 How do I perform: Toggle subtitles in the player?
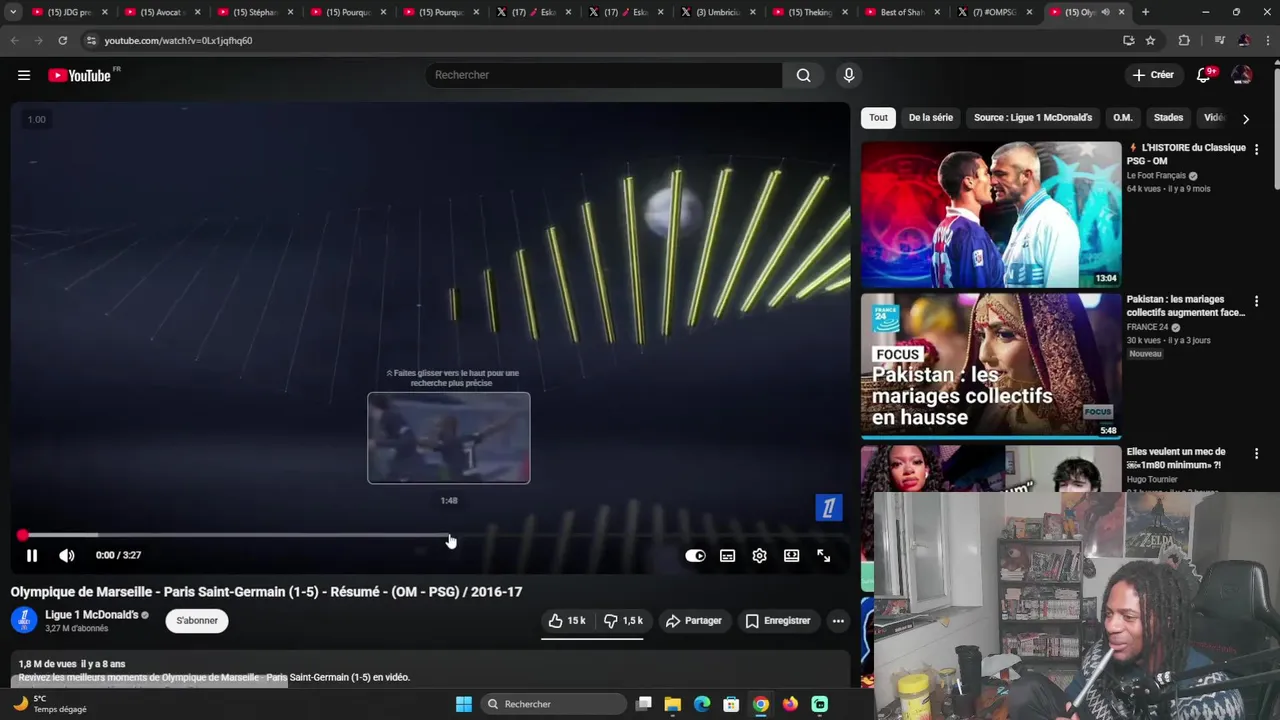click(x=727, y=555)
